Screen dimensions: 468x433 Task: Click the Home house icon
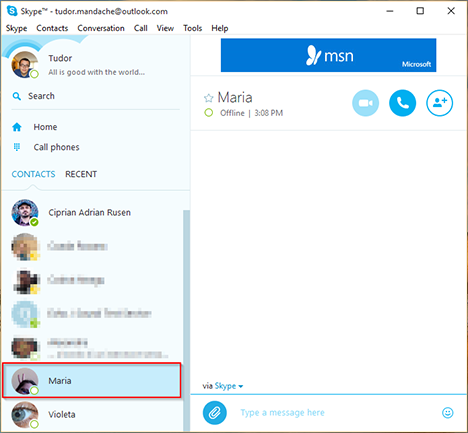click(17, 127)
